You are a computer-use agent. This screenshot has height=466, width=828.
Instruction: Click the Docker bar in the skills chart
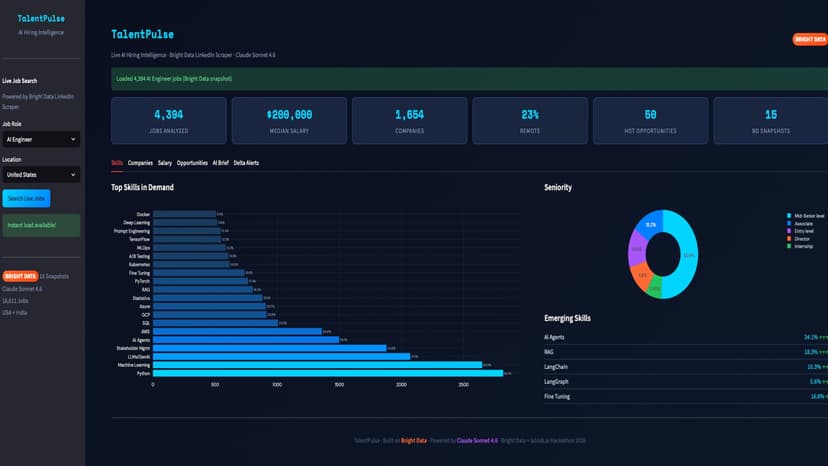click(184, 215)
